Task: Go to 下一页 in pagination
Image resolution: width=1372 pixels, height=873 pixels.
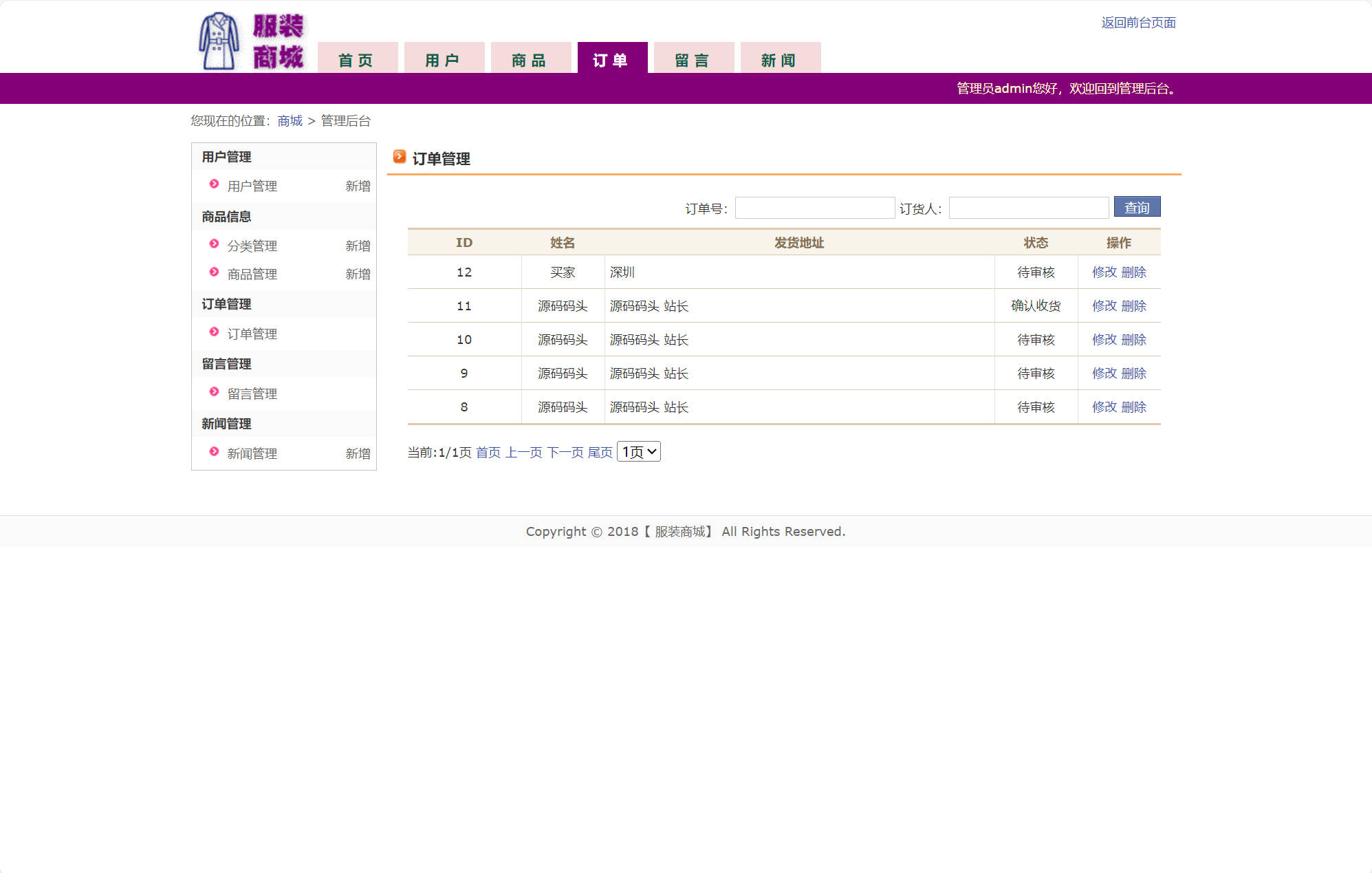Action: pyautogui.click(x=565, y=453)
